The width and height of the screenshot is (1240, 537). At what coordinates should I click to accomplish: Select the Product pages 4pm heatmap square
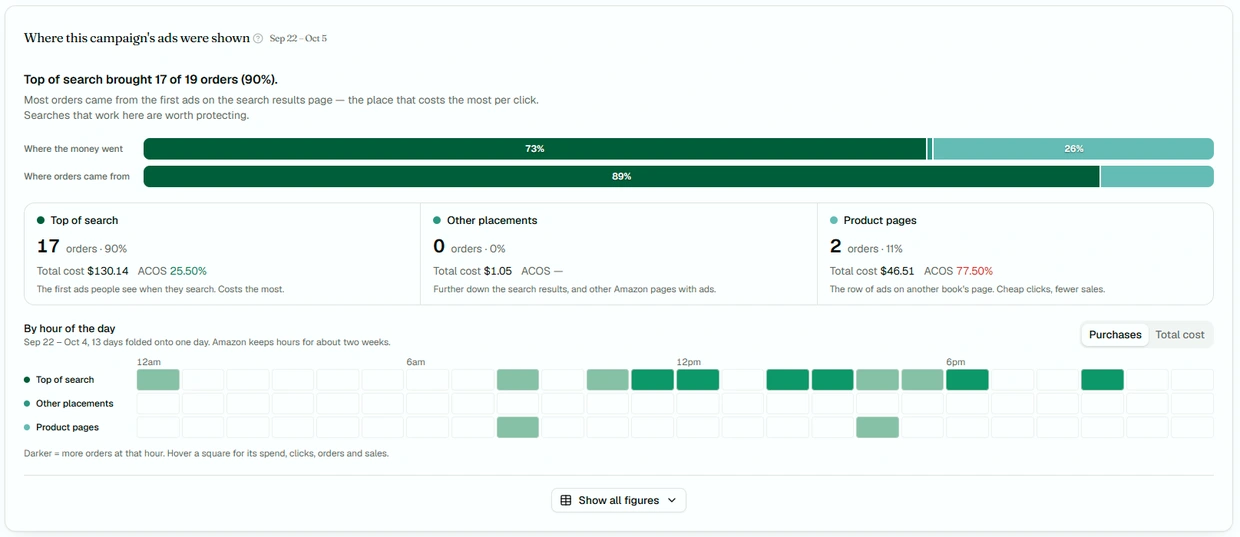(x=877, y=427)
